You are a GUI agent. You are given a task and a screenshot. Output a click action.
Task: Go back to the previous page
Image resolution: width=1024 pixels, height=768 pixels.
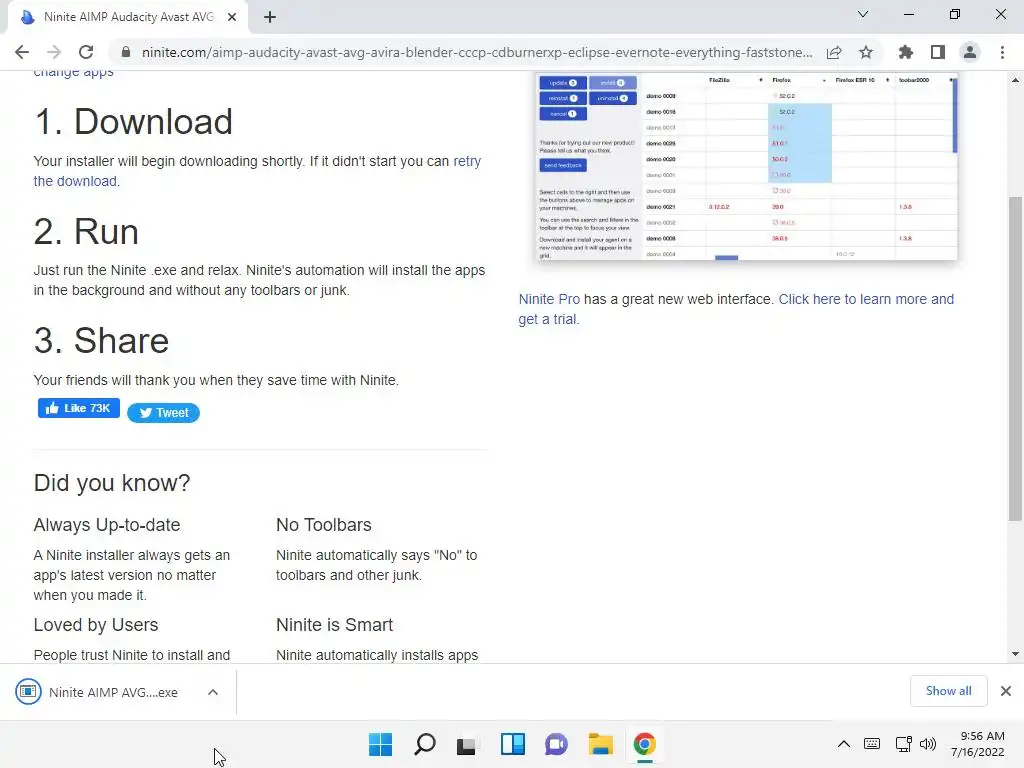click(x=22, y=52)
